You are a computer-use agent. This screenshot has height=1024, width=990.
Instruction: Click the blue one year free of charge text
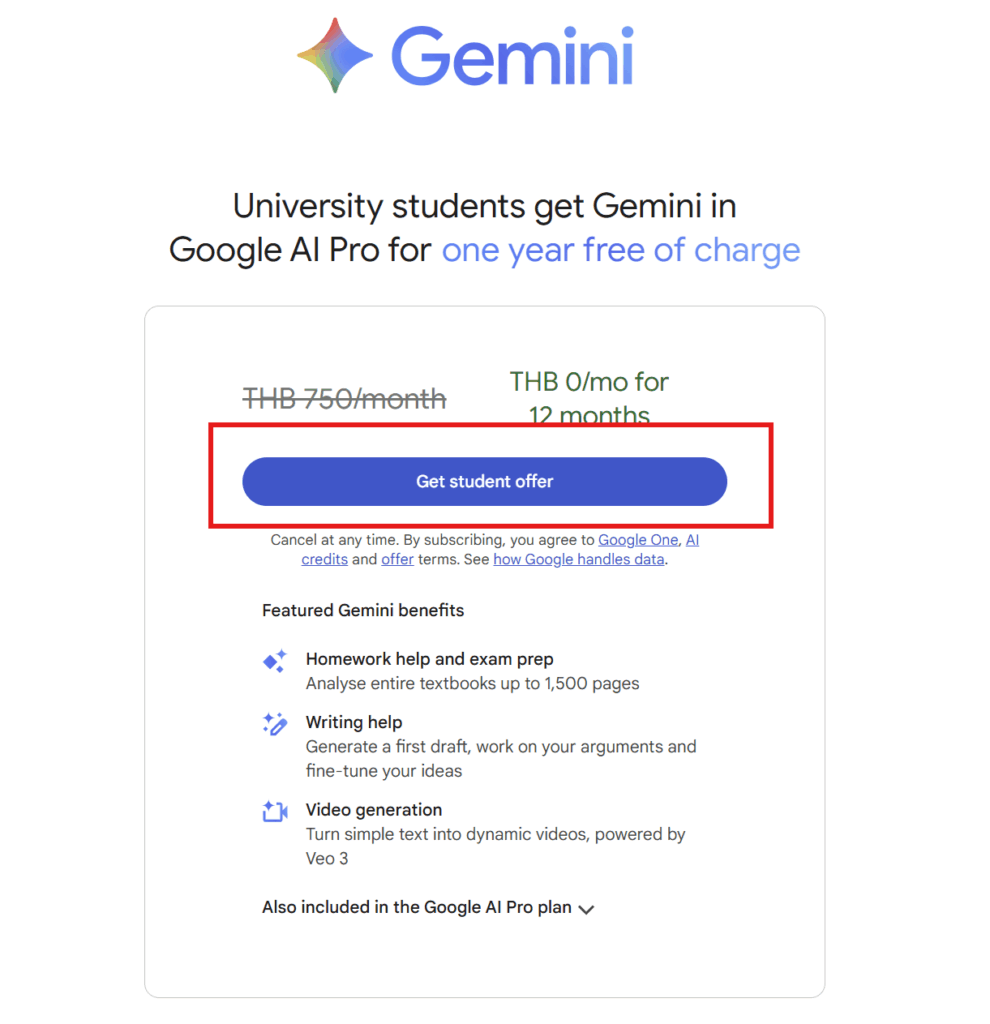621,249
